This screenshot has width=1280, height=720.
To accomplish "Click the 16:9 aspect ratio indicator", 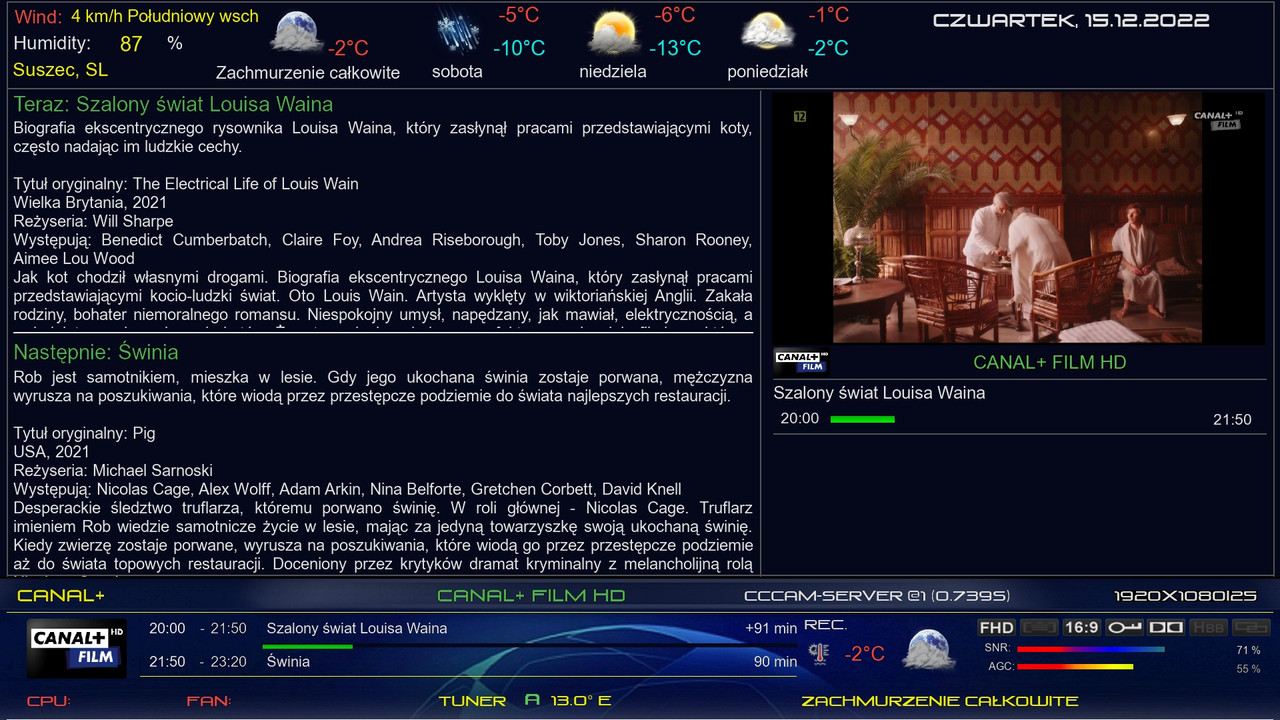I will [x=1081, y=627].
